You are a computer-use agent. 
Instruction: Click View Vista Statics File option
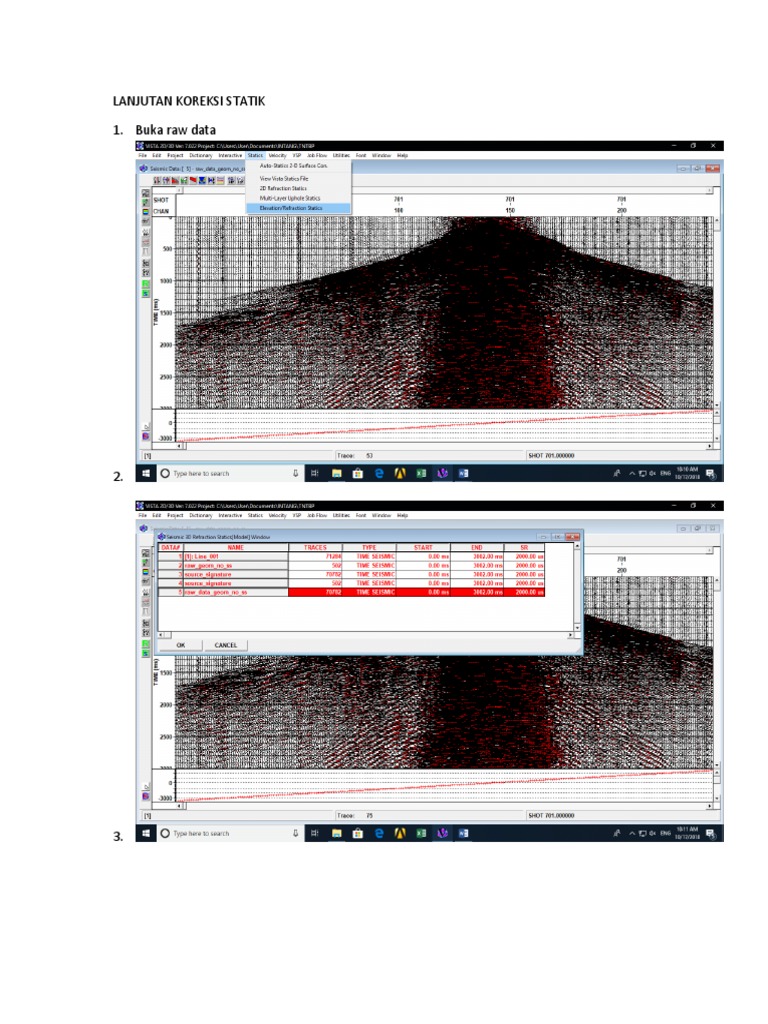tap(286, 178)
